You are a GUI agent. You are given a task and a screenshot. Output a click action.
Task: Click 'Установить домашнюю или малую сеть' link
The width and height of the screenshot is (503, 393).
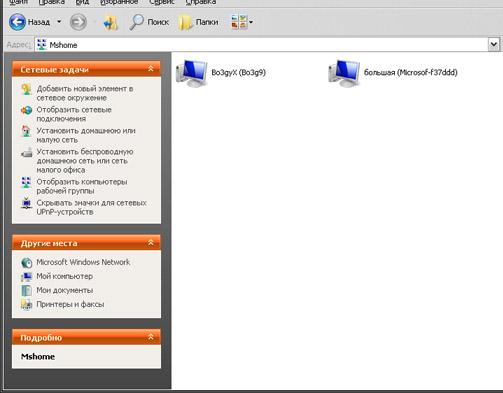point(86,135)
